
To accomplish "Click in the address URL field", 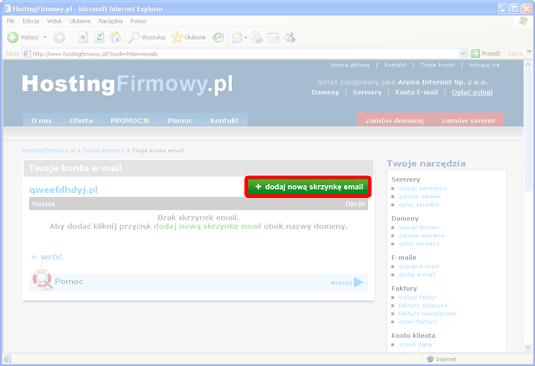I will [245, 54].
